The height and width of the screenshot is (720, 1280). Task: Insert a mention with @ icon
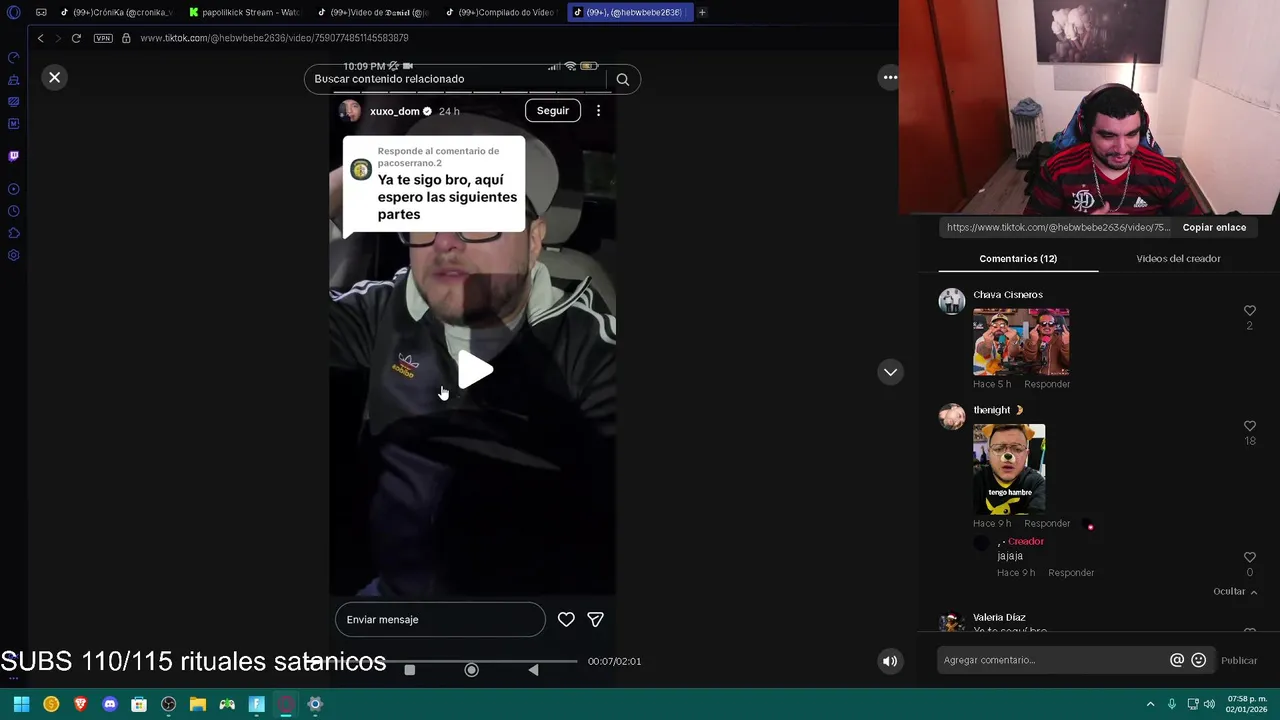[x=1177, y=660]
